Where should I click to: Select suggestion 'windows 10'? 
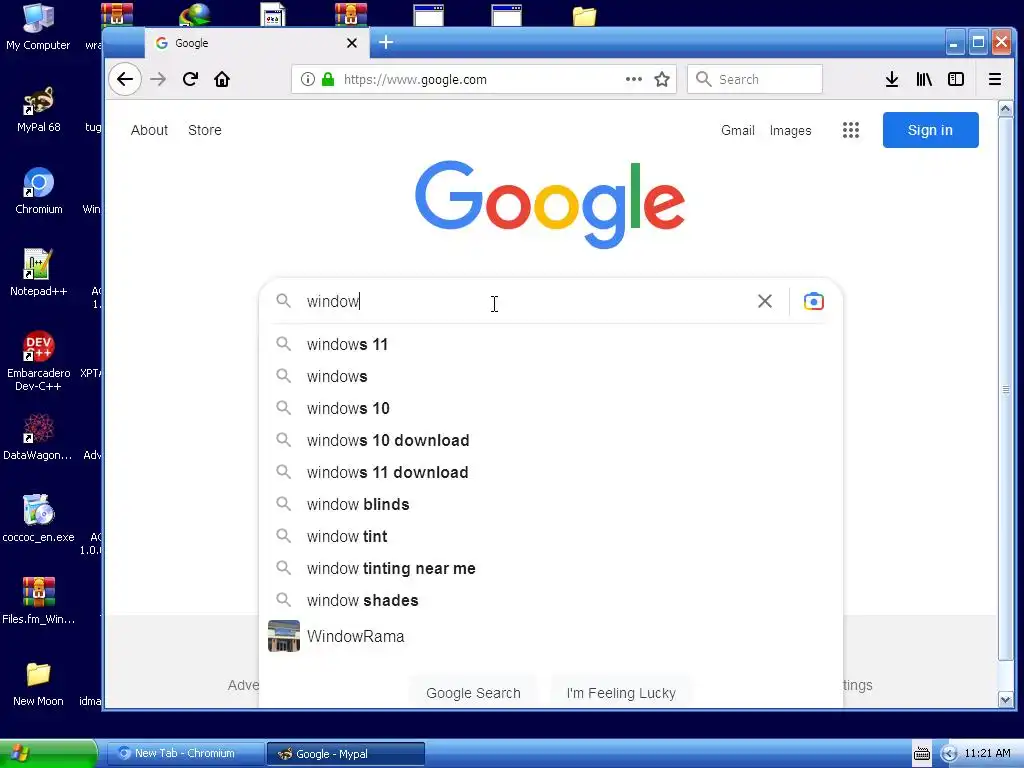pyautogui.click(x=551, y=408)
